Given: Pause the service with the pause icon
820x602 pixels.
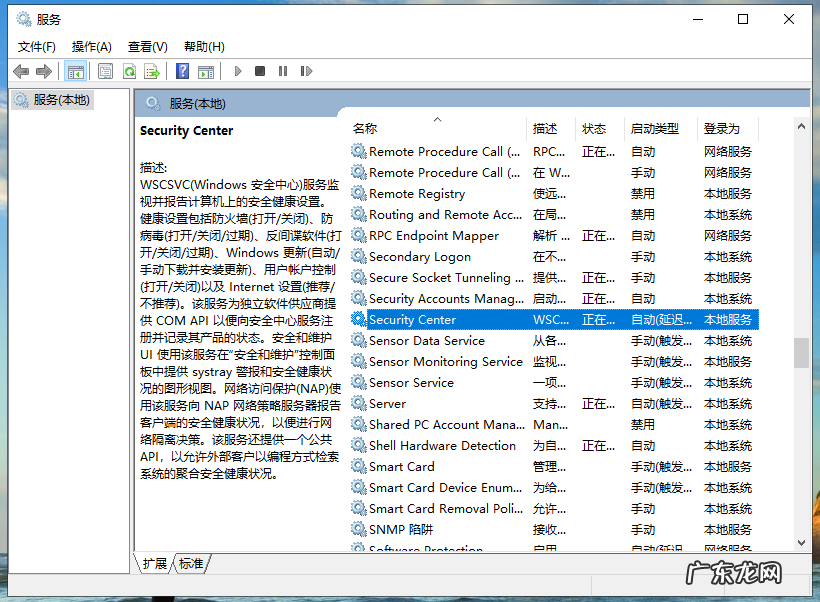Looking at the screenshot, I should click(284, 71).
